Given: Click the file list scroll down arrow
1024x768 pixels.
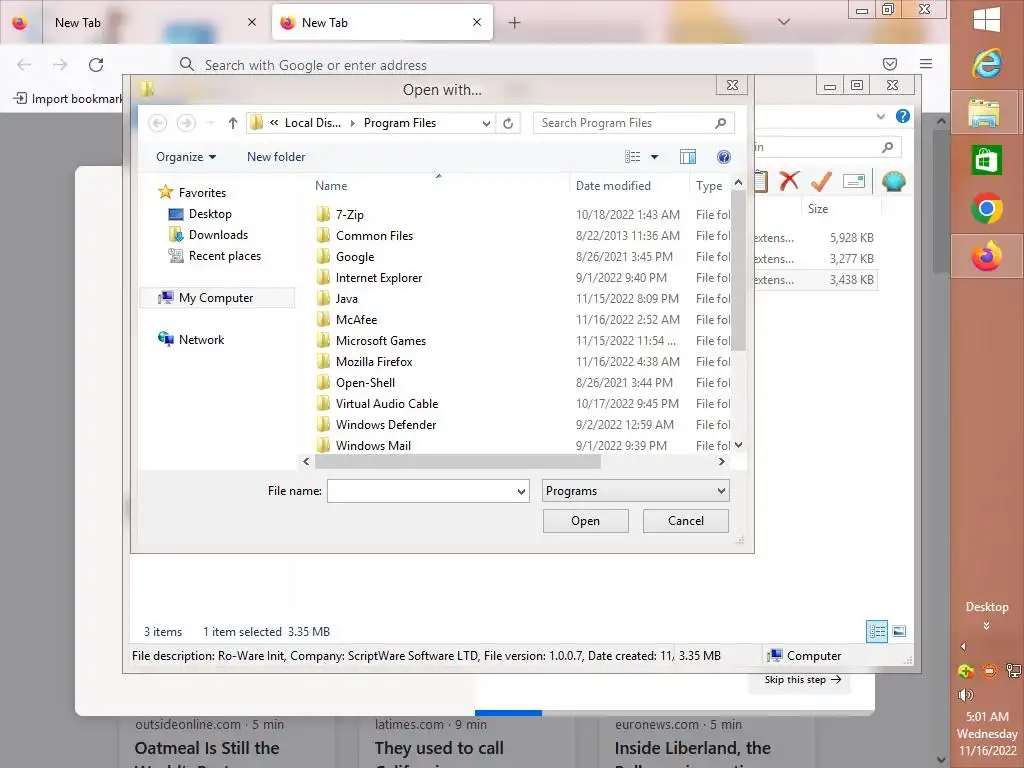Looking at the screenshot, I should pos(739,445).
